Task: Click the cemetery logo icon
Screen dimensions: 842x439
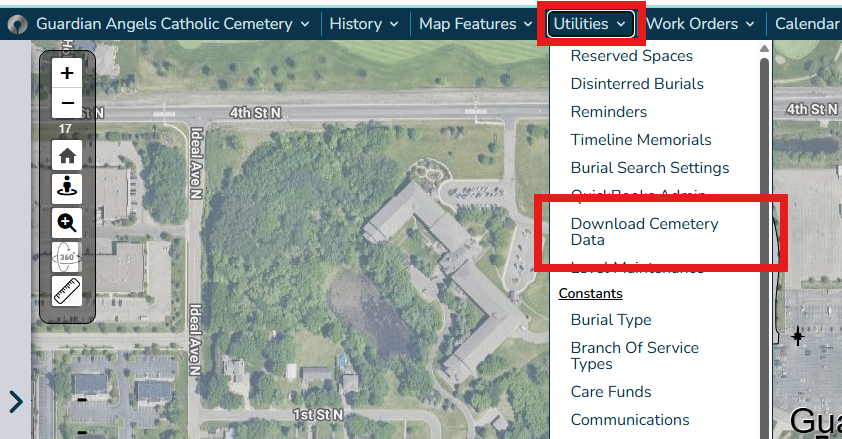Action: [x=17, y=24]
